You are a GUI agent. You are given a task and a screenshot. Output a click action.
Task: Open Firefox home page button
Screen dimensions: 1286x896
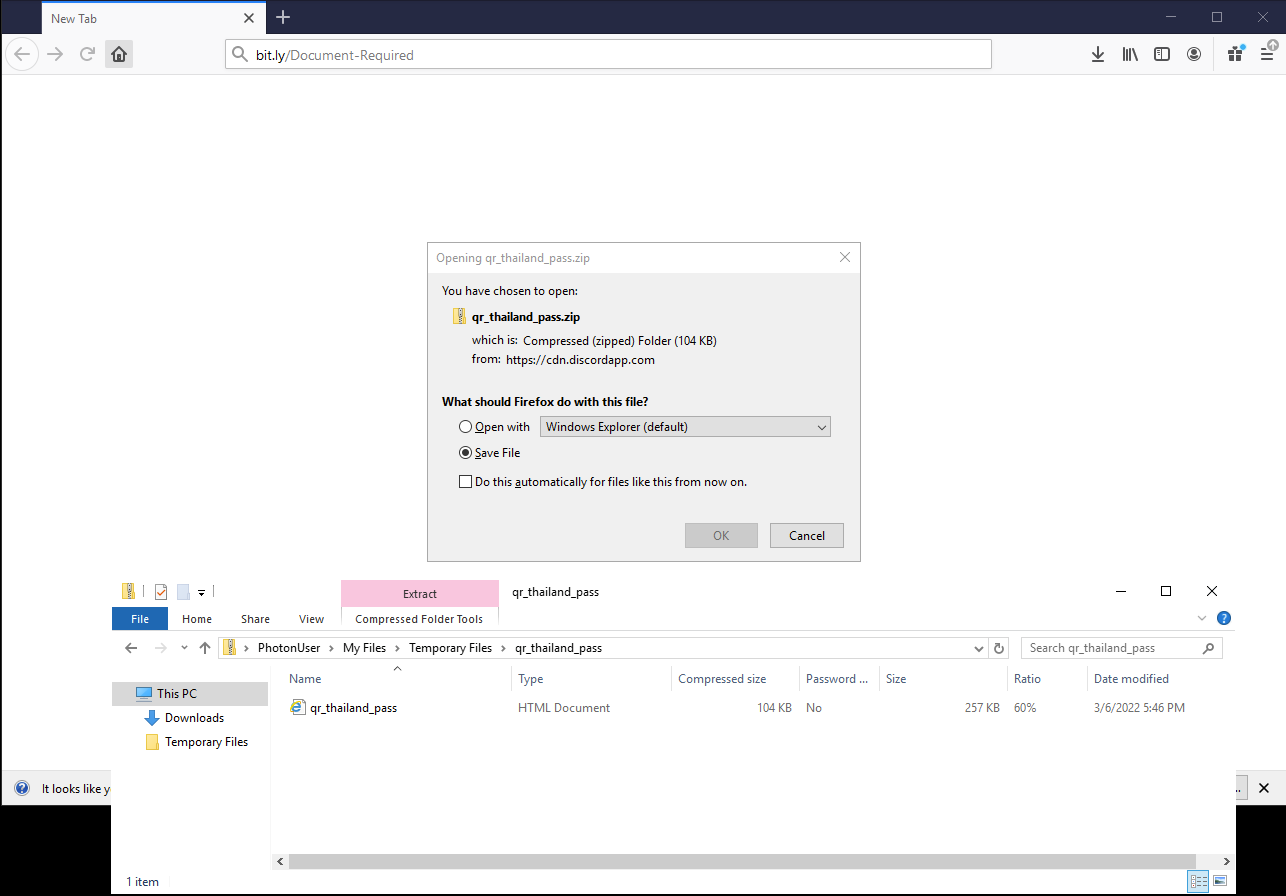(x=119, y=54)
